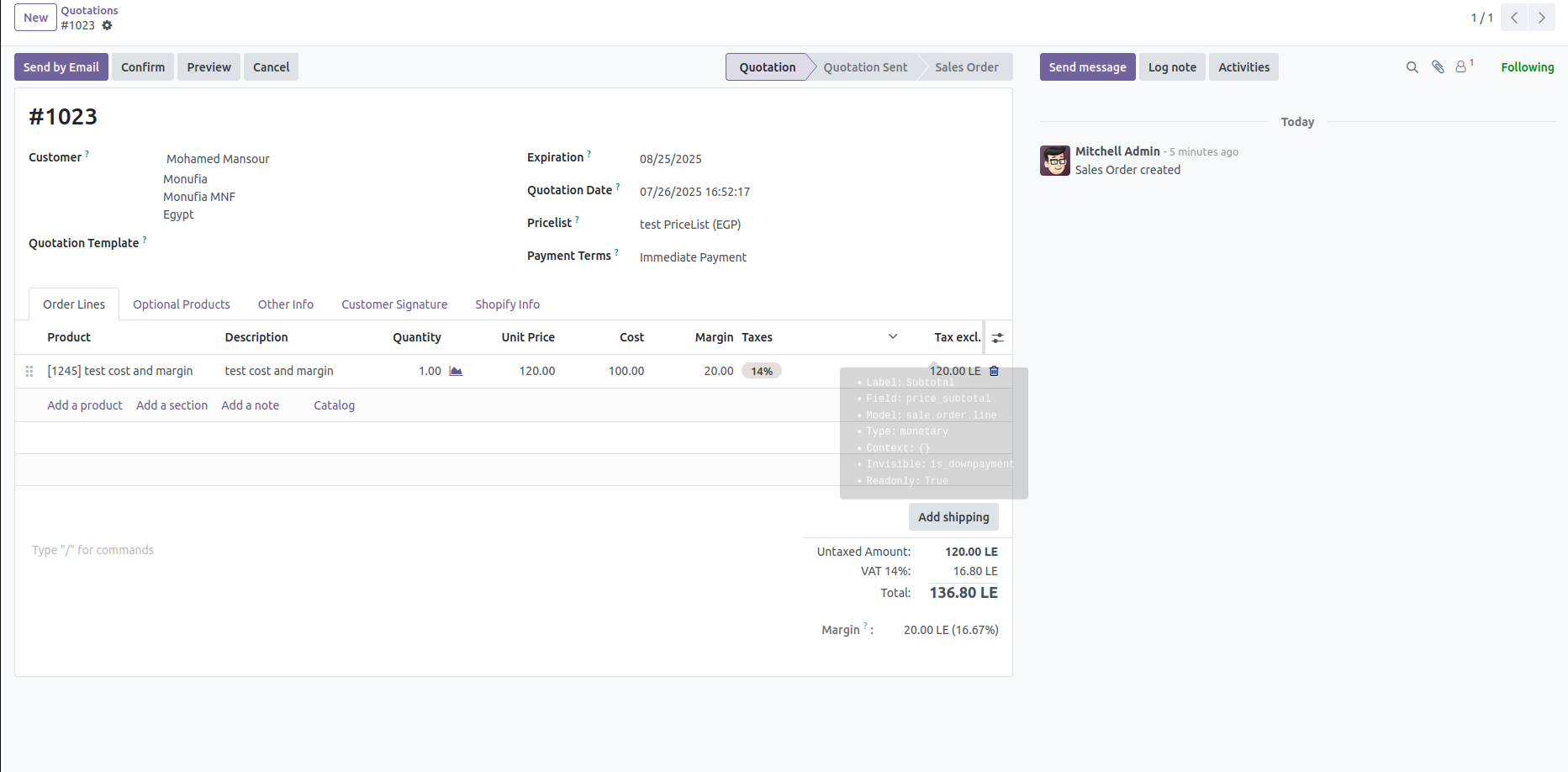Click the 14% tax tag

762,371
